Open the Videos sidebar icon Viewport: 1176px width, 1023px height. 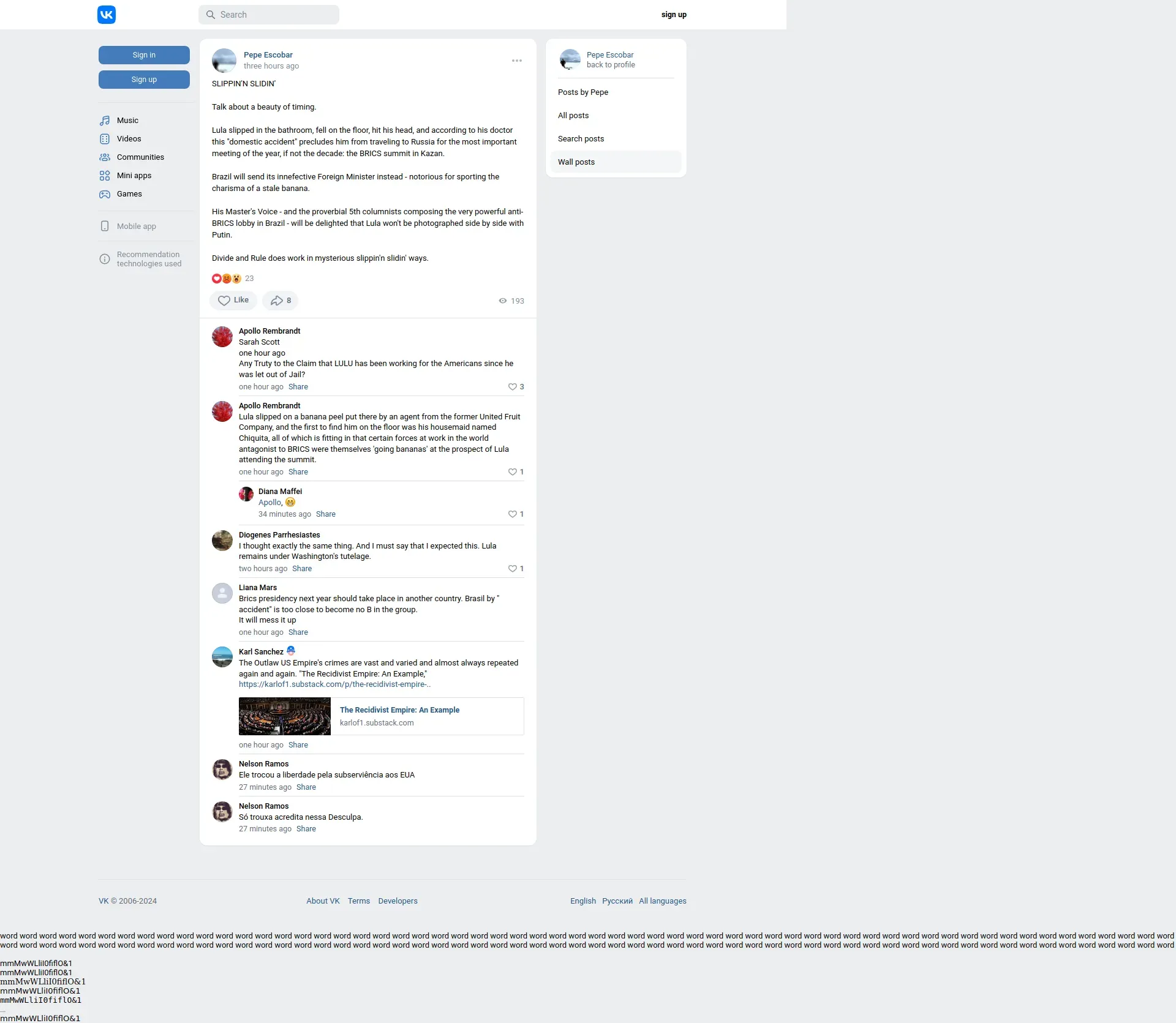tap(105, 139)
